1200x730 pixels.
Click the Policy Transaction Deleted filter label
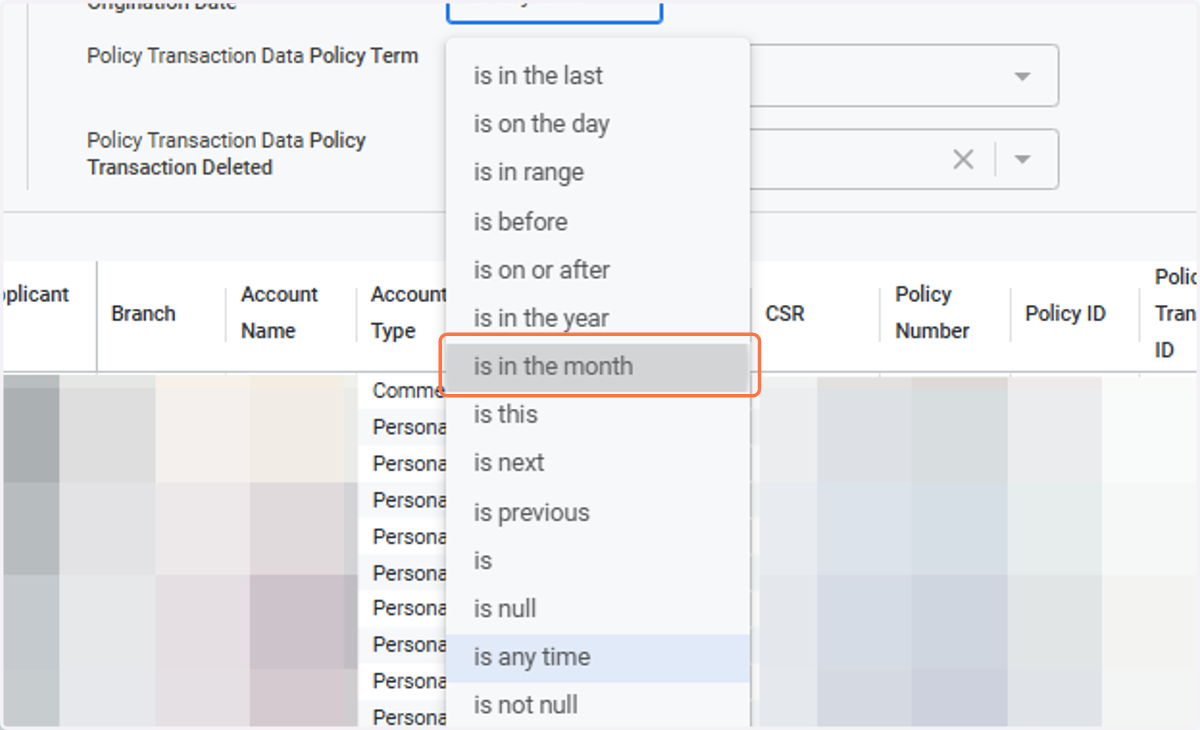(x=227, y=154)
